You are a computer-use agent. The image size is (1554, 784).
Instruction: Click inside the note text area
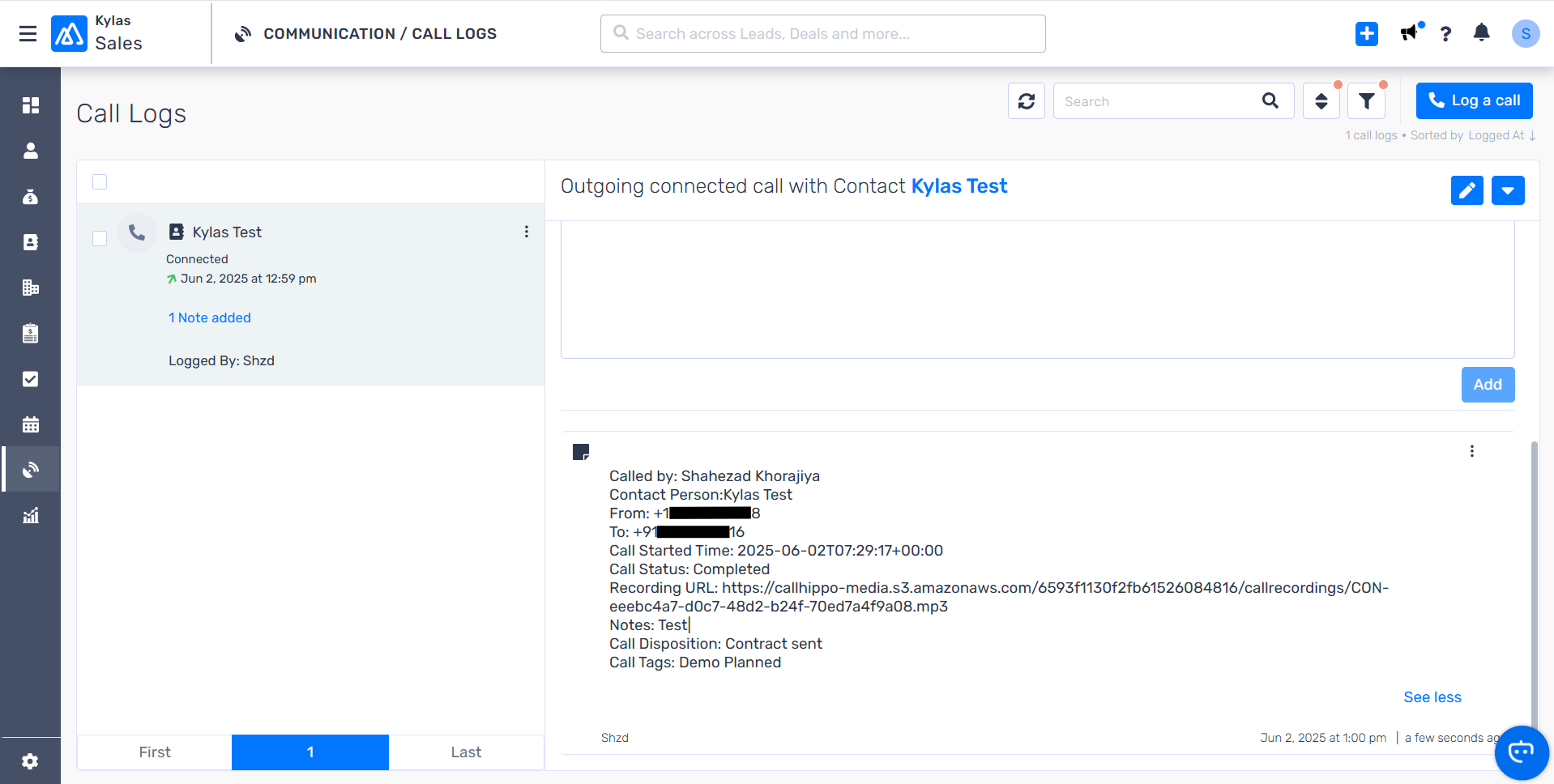coord(1037,289)
